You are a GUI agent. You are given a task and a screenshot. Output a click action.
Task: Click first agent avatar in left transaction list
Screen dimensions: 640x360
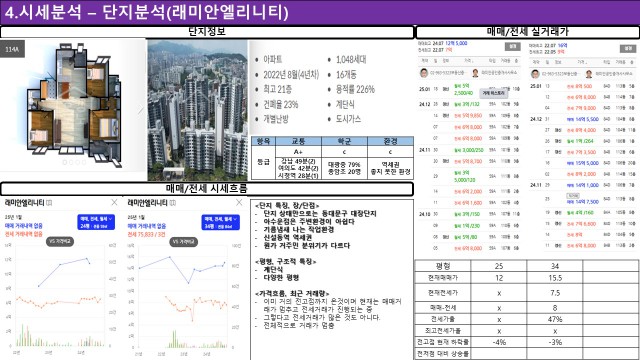coord(424,73)
